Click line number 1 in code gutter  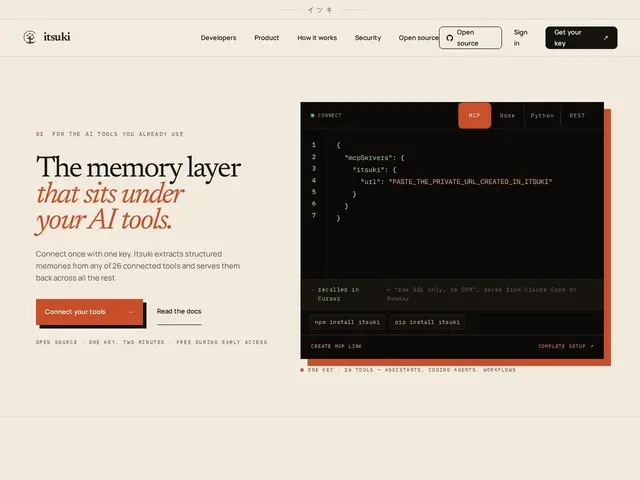[x=313, y=145]
